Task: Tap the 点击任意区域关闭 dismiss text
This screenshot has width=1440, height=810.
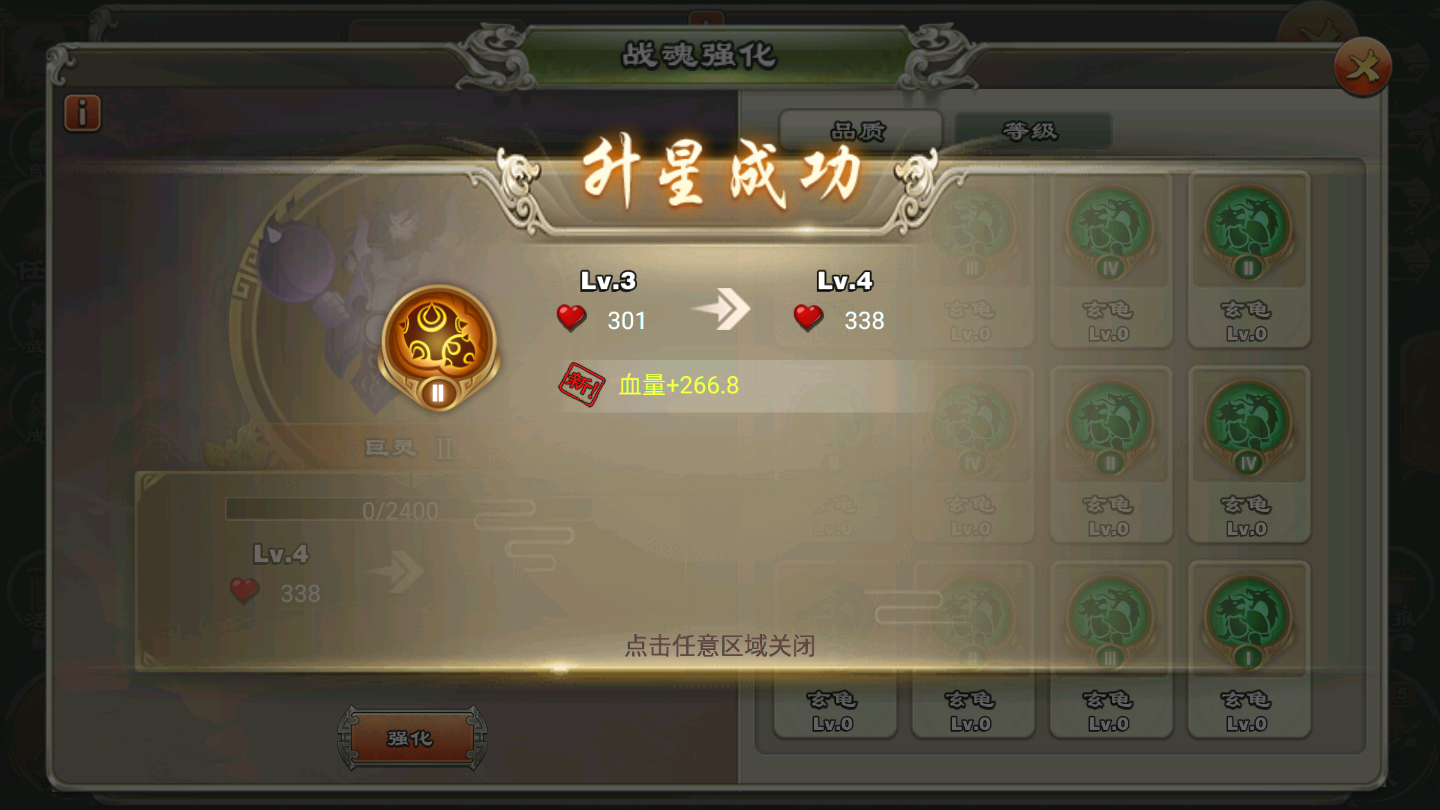Action: point(720,646)
